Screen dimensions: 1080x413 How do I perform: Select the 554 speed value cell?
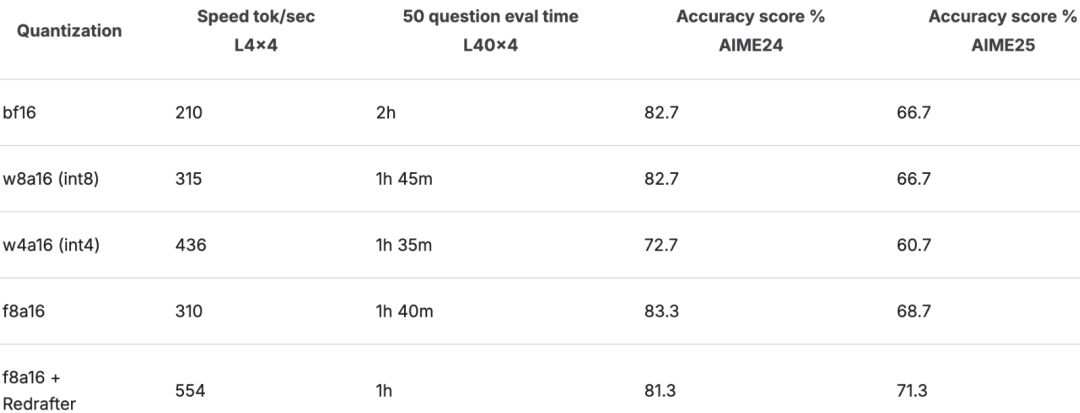click(x=190, y=391)
